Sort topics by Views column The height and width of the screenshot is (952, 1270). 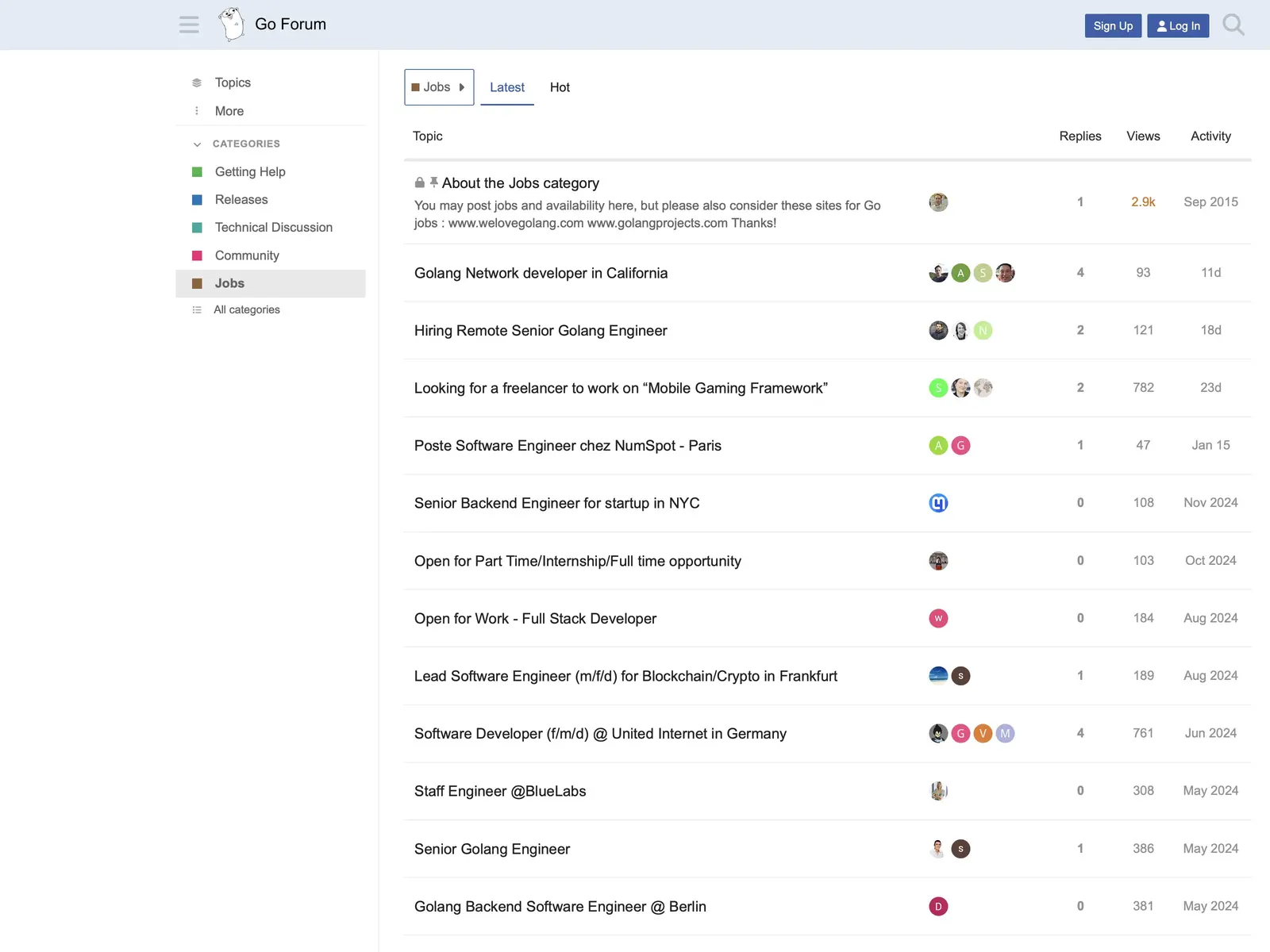1143,136
